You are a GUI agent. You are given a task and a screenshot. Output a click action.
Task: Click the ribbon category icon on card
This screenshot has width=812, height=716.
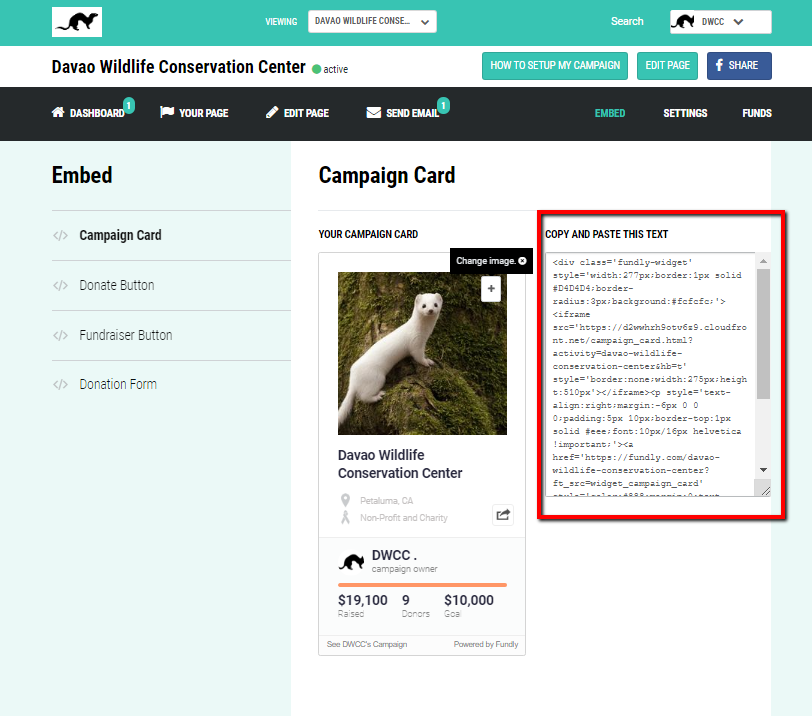pos(345,517)
